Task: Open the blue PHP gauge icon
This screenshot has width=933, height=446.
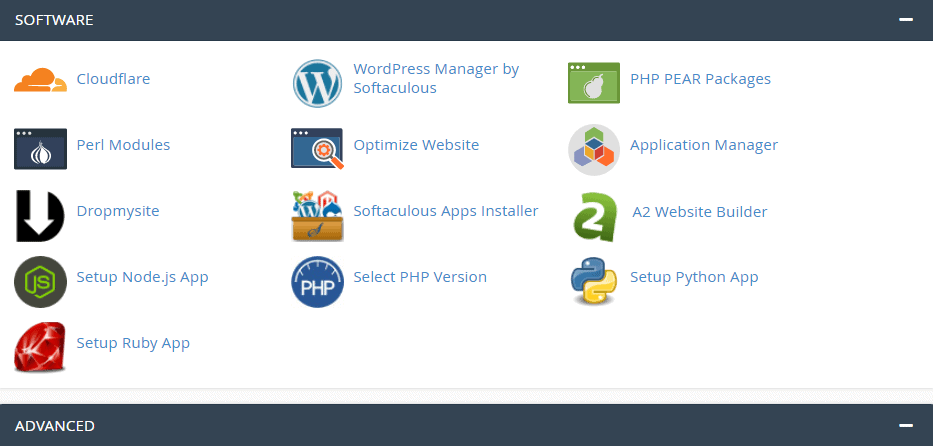Action: tap(317, 282)
